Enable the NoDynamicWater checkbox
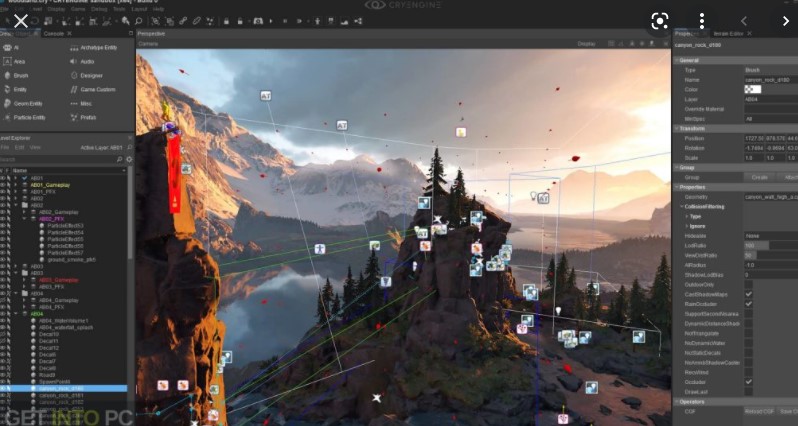This screenshot has height=426, width=798. [749, 343]
